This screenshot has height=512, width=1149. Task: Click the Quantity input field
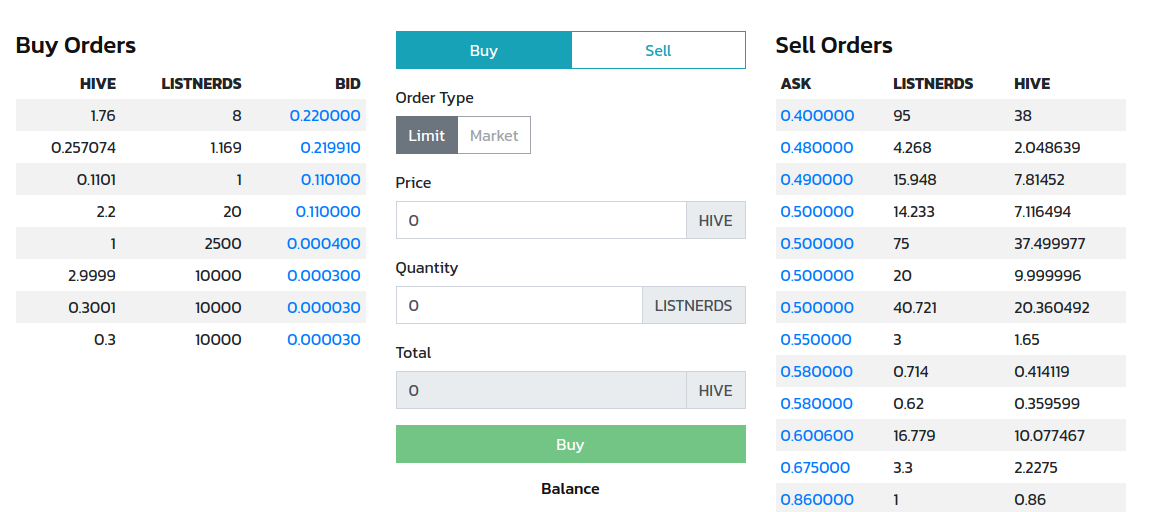pos(520,305)
